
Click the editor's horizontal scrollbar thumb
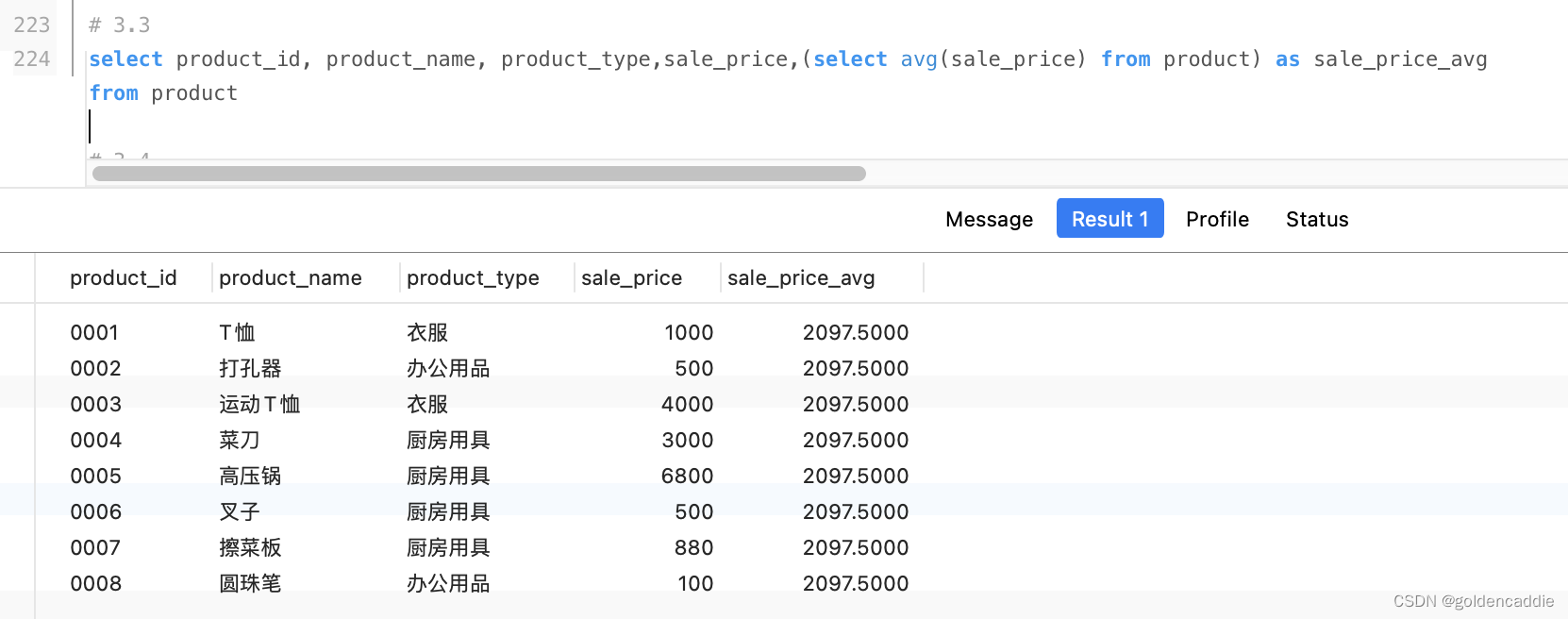[478, 174]
